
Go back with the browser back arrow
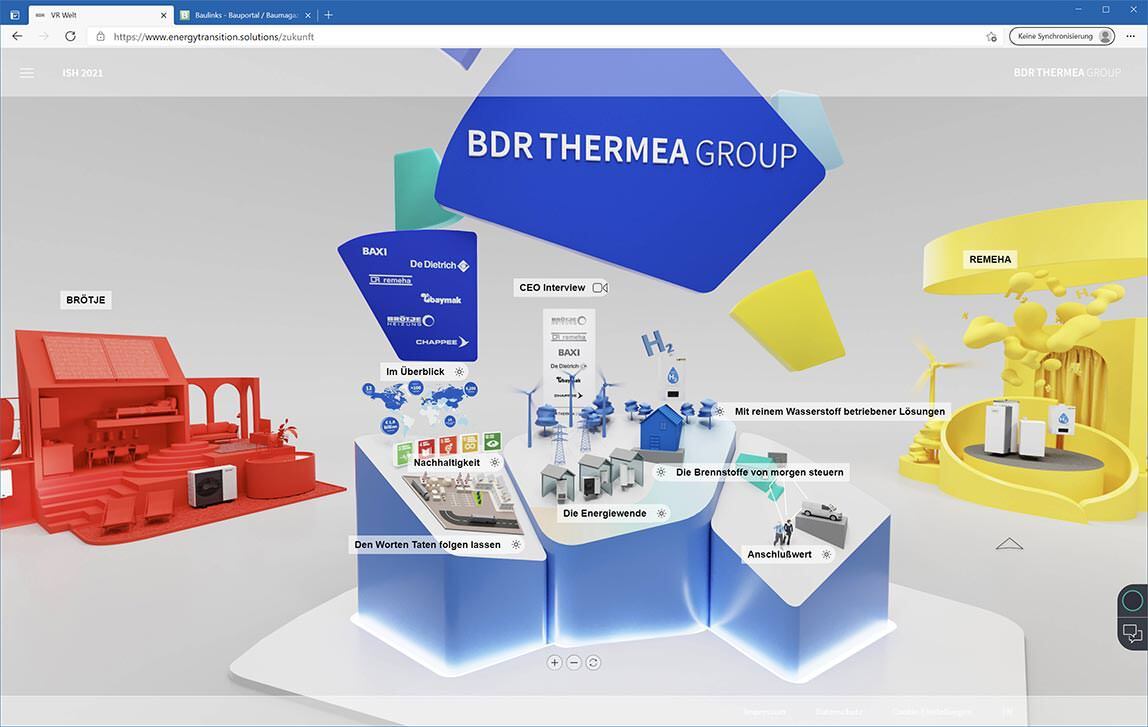click(x=18, y=36)
